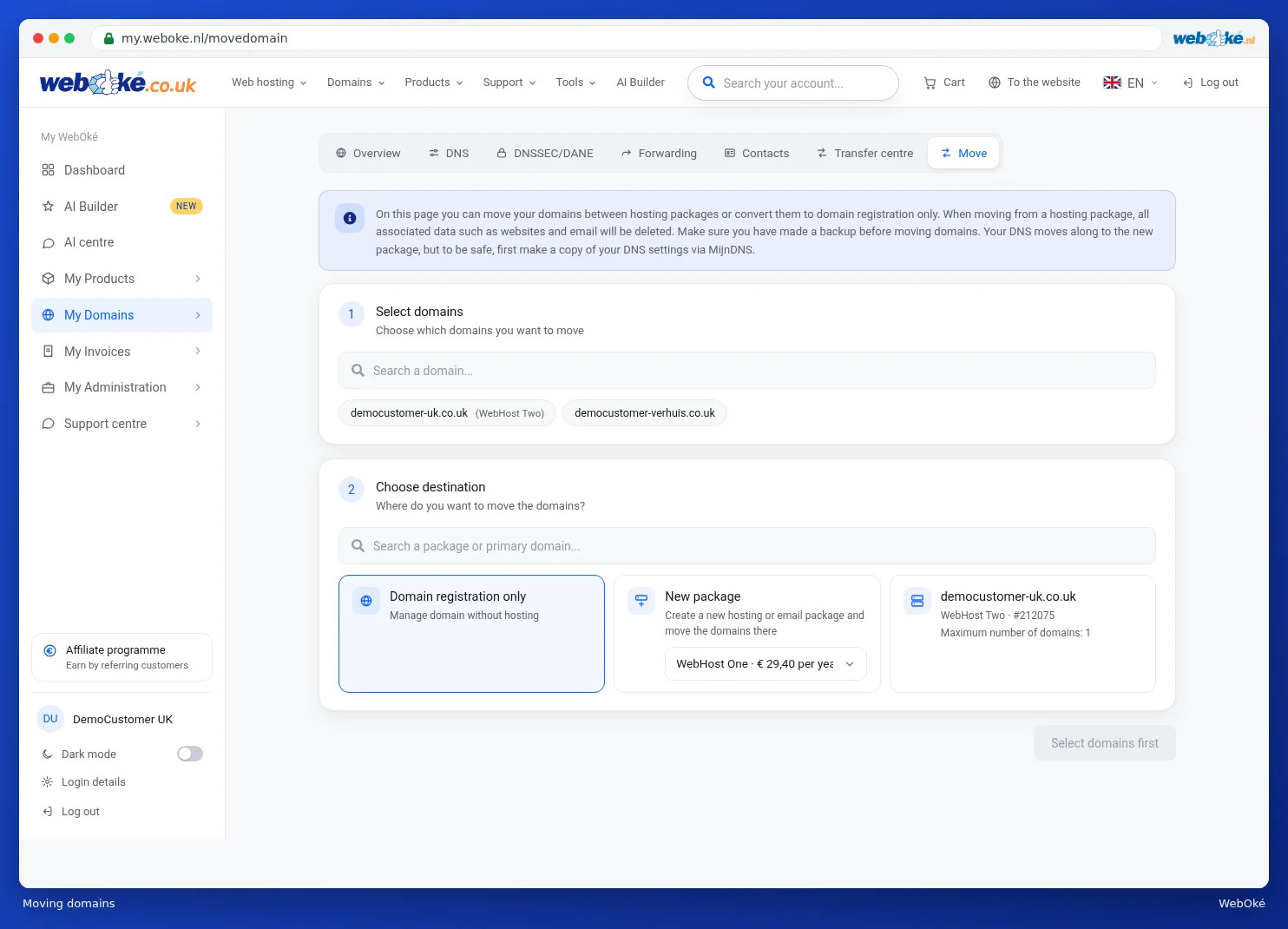Select the Domain registration only destination
Viewport: 1288px width, 929px height.
pos(471,634)
